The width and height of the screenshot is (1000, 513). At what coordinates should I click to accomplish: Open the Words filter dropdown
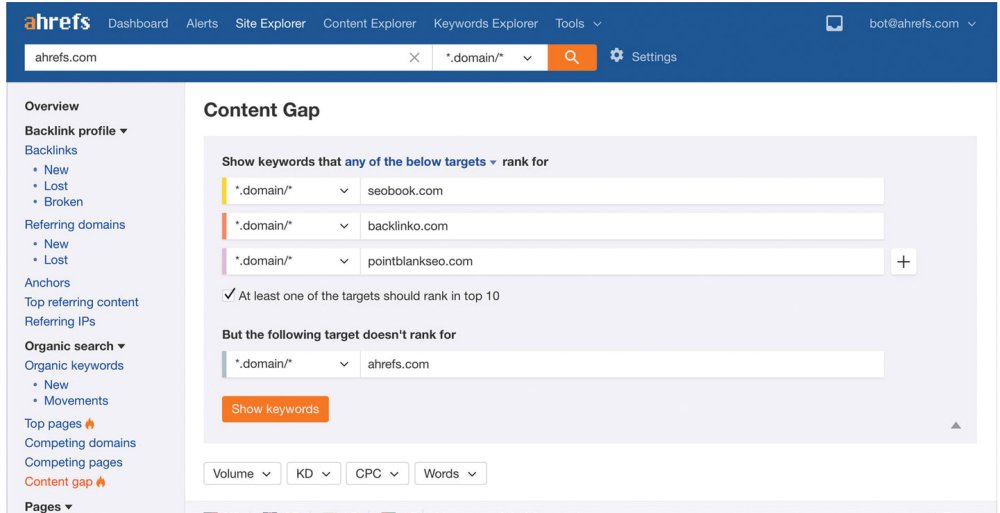coord(450,473)
